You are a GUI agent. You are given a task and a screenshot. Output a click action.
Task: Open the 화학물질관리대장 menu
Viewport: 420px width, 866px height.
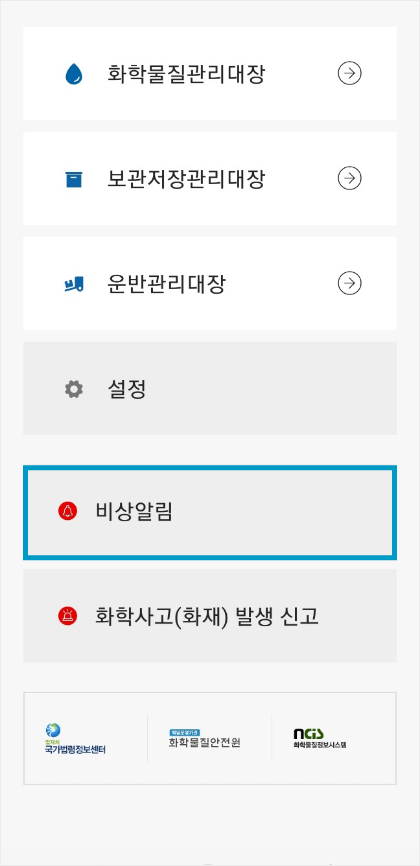[x=210, y=73]
